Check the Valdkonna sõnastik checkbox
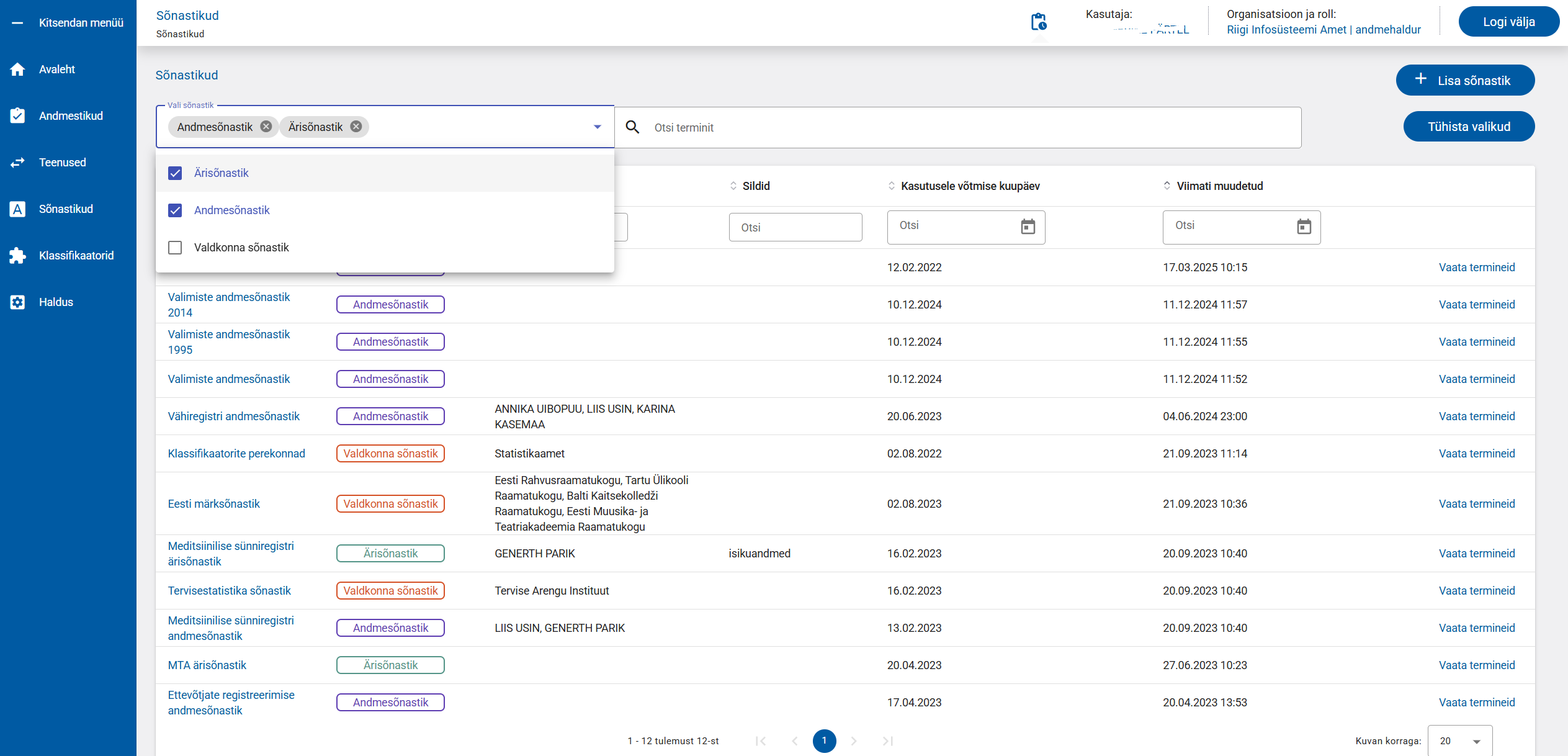Image resolution: width=1568 pixels, height=756 pixels. [x=175, y=248]
